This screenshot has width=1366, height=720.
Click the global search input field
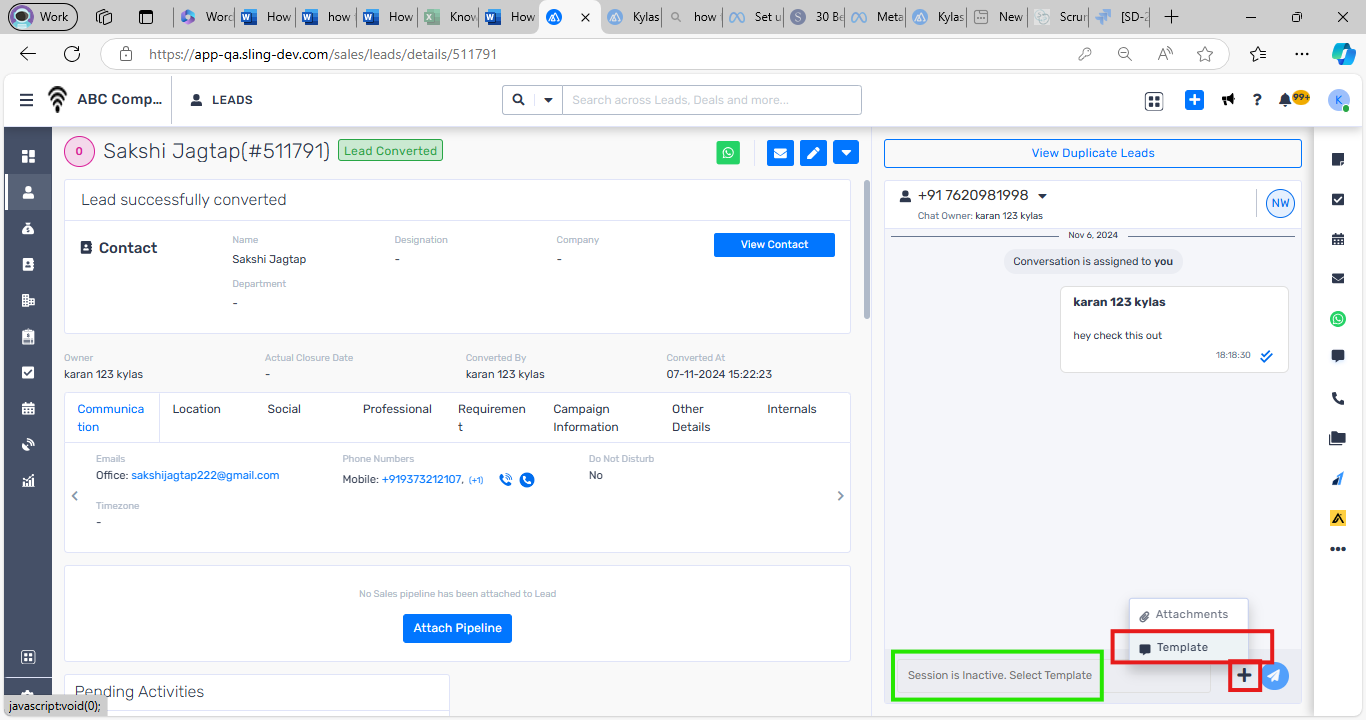click(711, 100)
